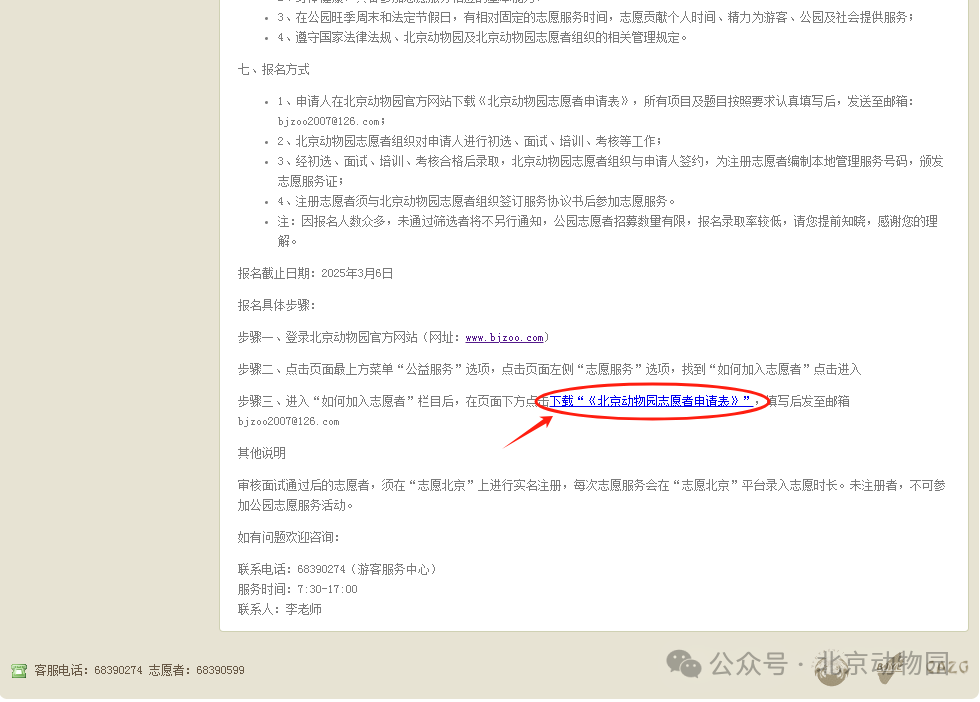This screenshot has height=702, width=980.
Task: Click the email bjzoo2007@126.com in item 1
Action: point(331,121)
